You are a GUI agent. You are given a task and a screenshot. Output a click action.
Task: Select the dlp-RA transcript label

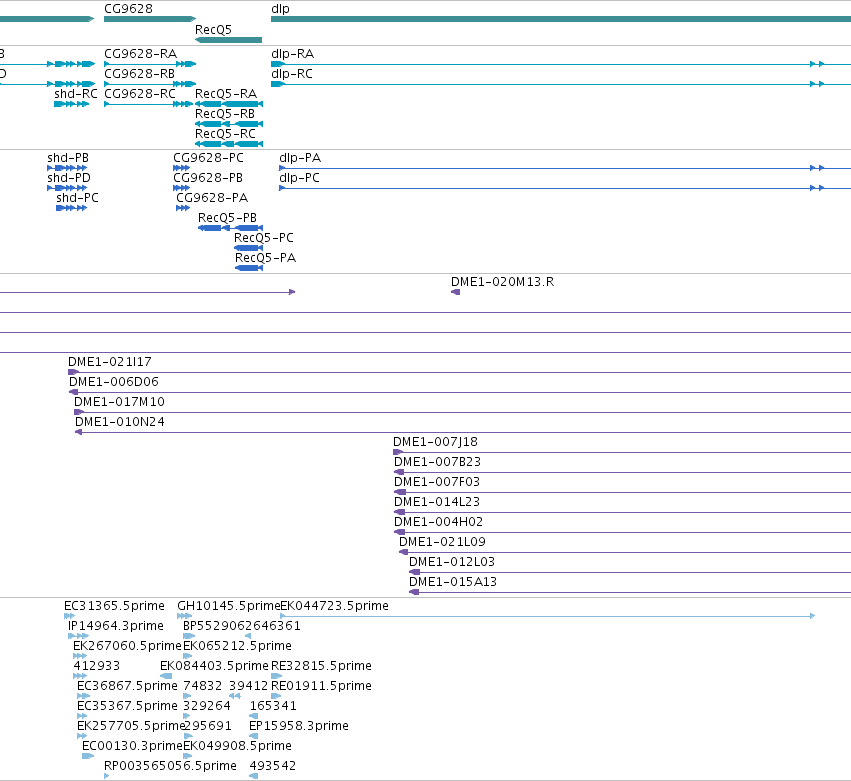pos(293,54)
